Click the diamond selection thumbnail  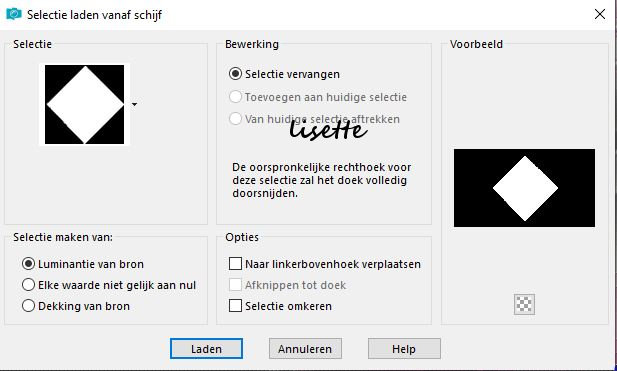[85, 105]
